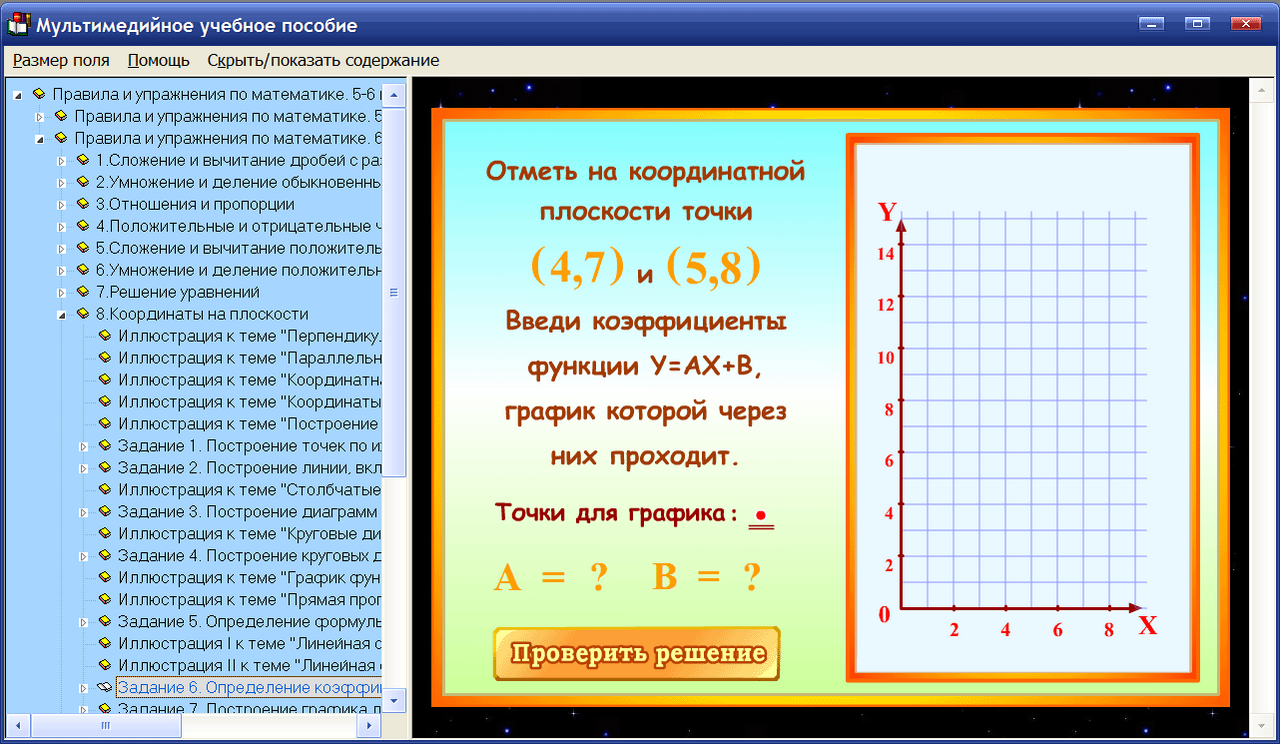1280x744 pixels.
Task: Expand "Задание 5. Определение формулы"
Action: (x=84, y=621)
